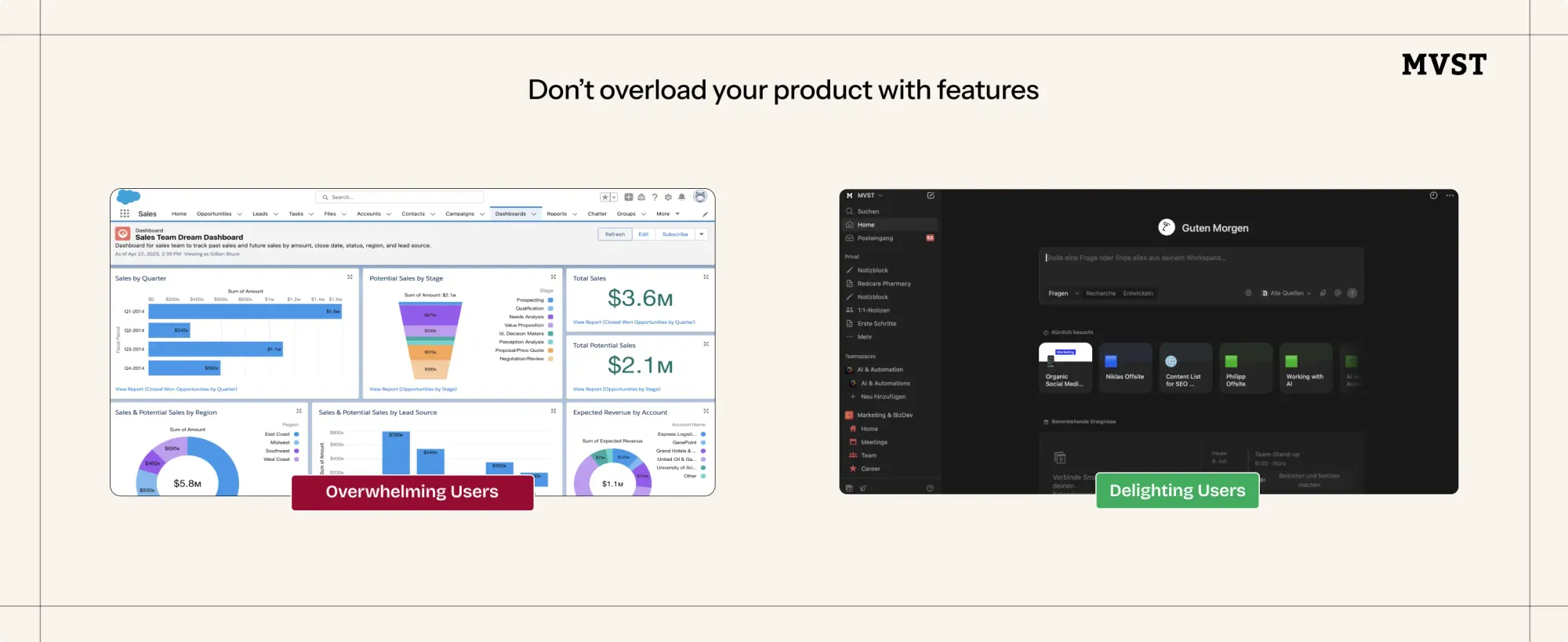
Task: Click the Refresh button
Action: pos(615,234)
